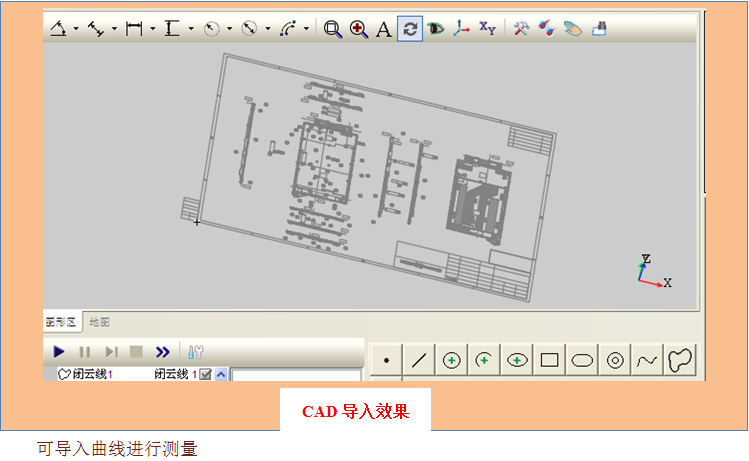Select the open curve tool
749x461 pixels.
pos(647,360)
